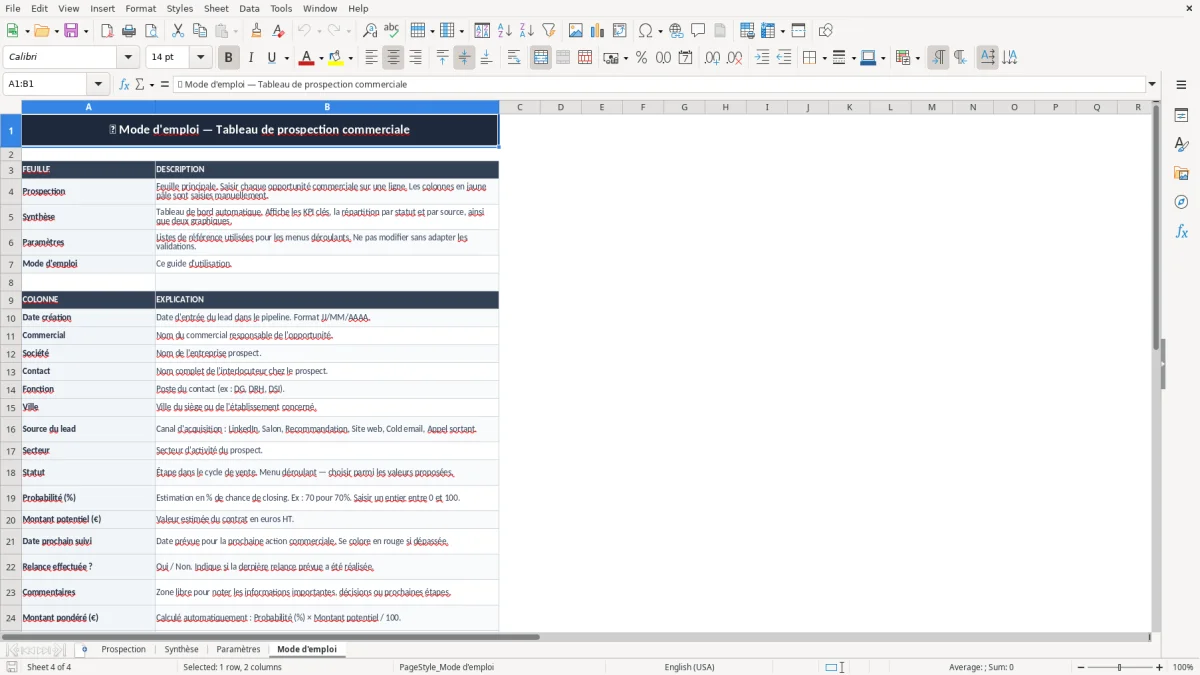Viewport: 1200px width, 675px height.
Task: Run the spelling check
Action: (x=392, y=31)
